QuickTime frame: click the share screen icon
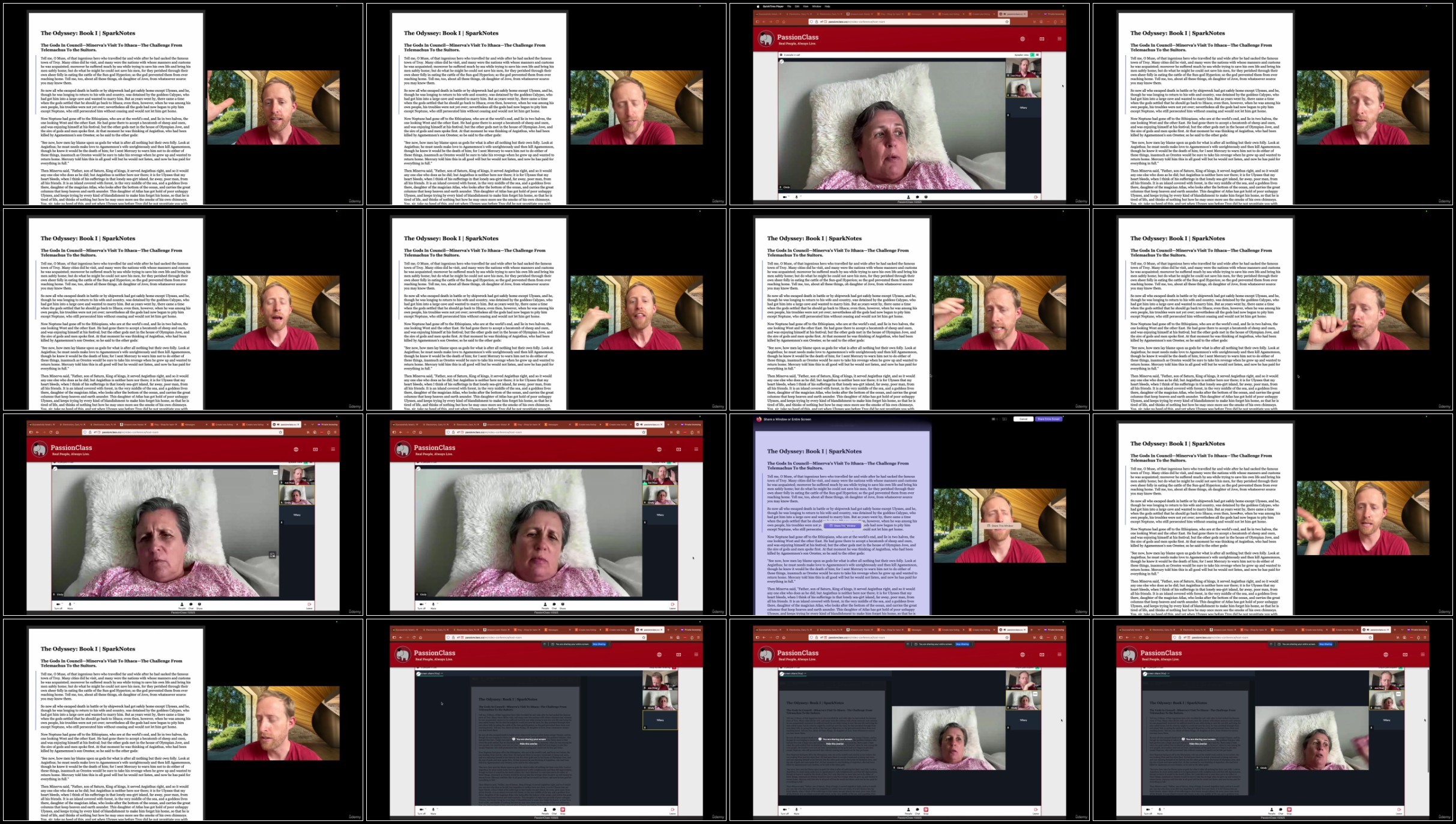This screenshot has height=824, width=1456. pos(926,197)
